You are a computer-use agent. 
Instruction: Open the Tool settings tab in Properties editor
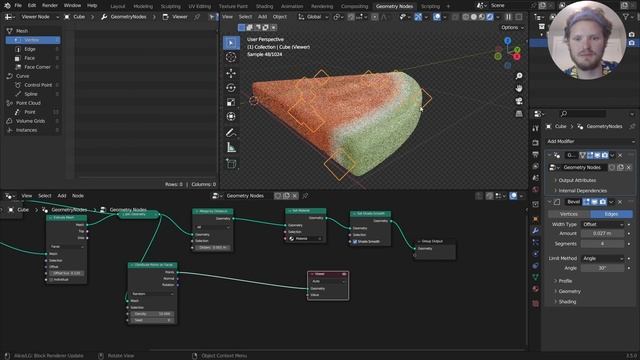pos(536,129)
